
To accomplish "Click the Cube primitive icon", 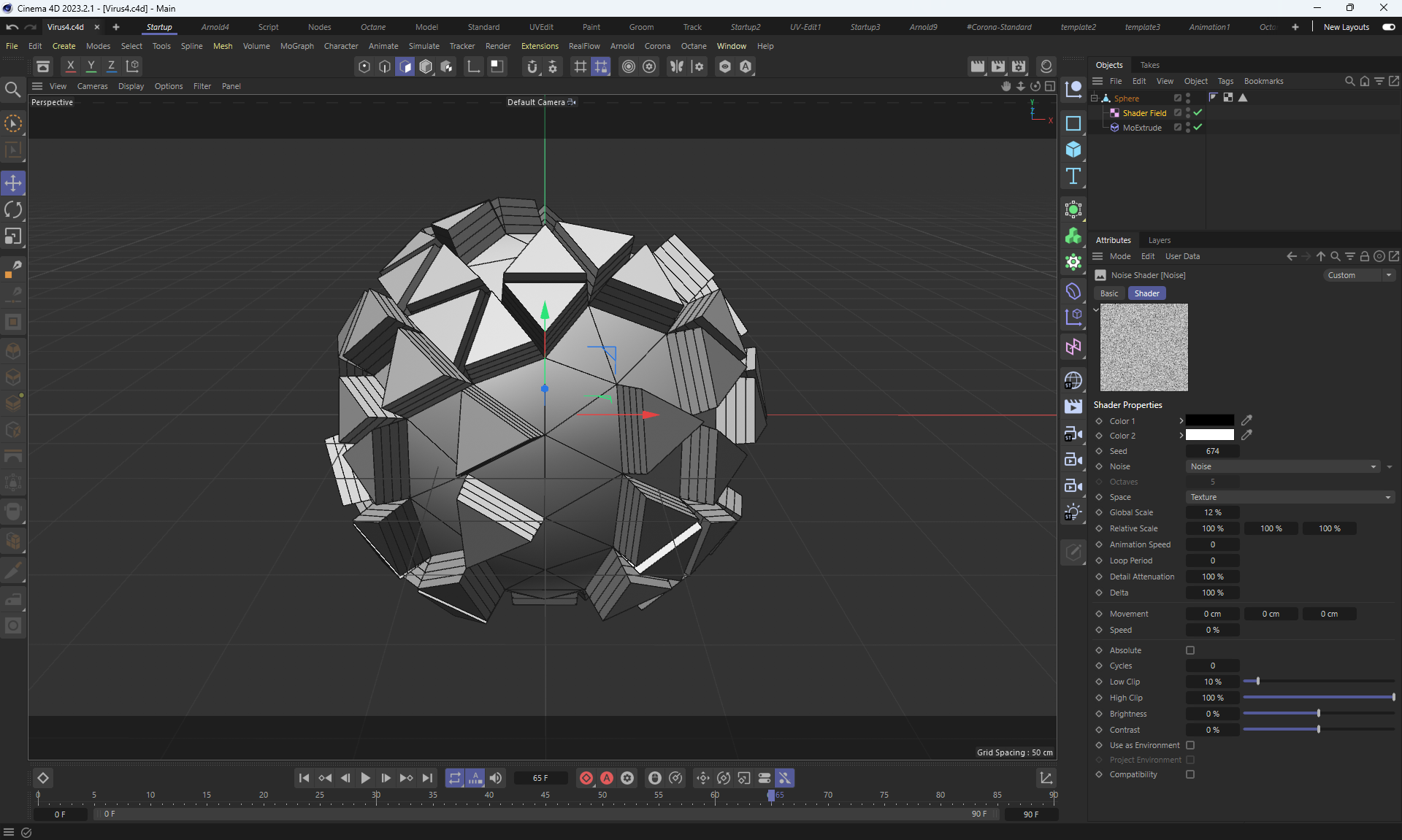I will coord(1073,150).
